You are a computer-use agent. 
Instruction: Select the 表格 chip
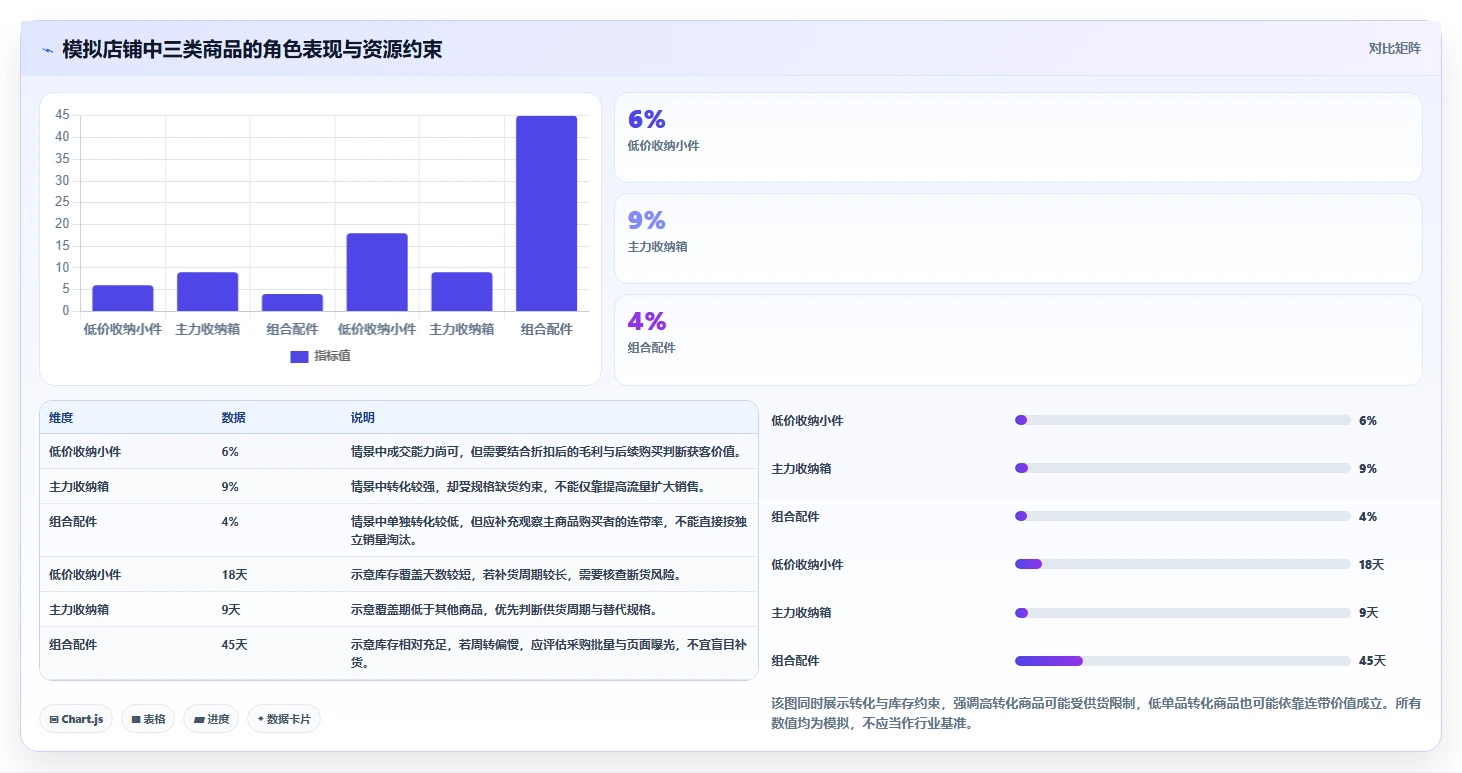(x=148, y=719)
